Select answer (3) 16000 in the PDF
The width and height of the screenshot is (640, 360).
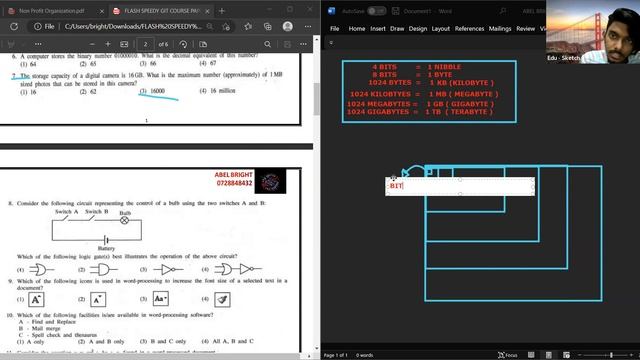(x=152, y=91)
